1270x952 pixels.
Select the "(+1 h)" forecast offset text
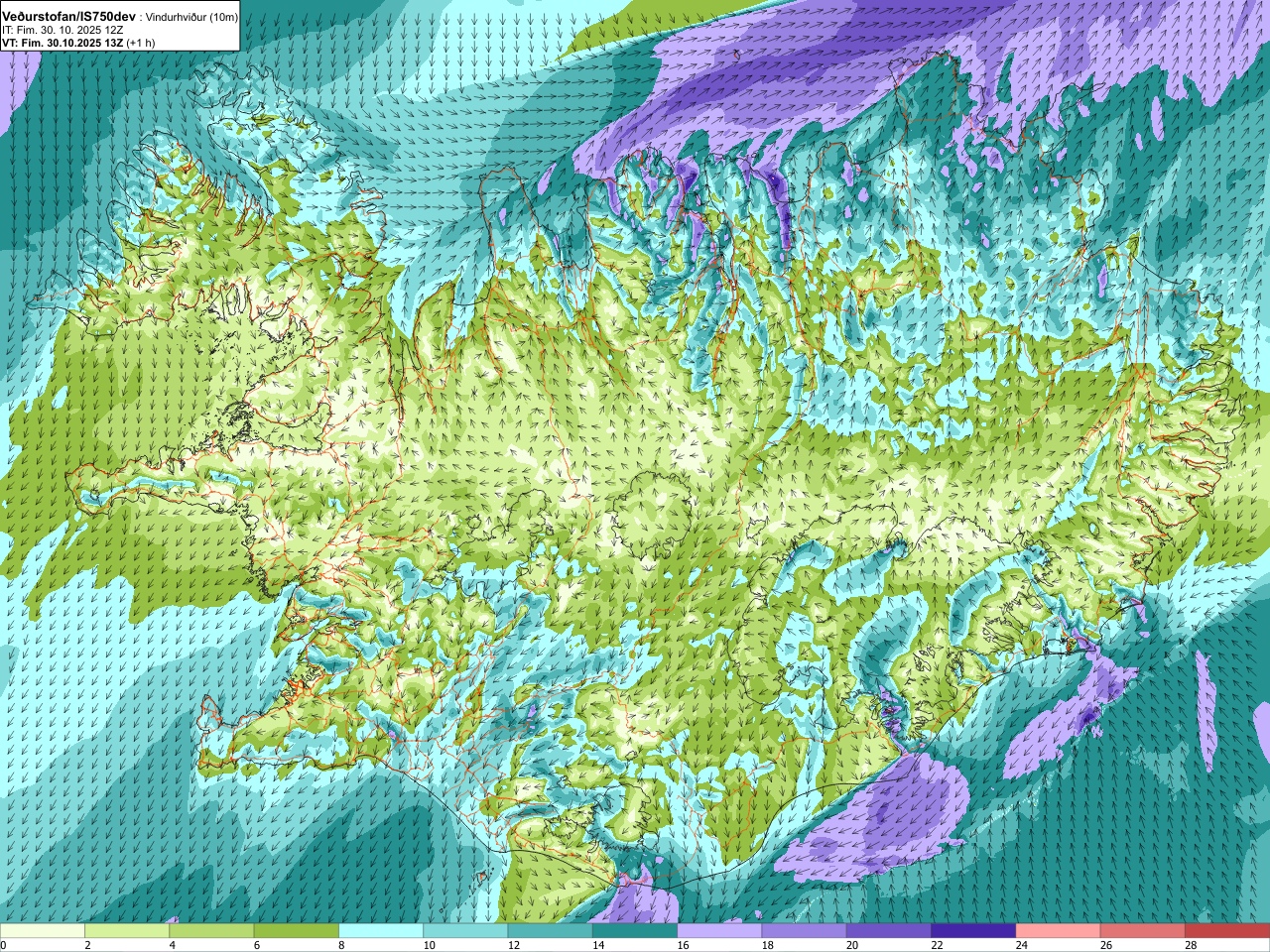(140, 43)
